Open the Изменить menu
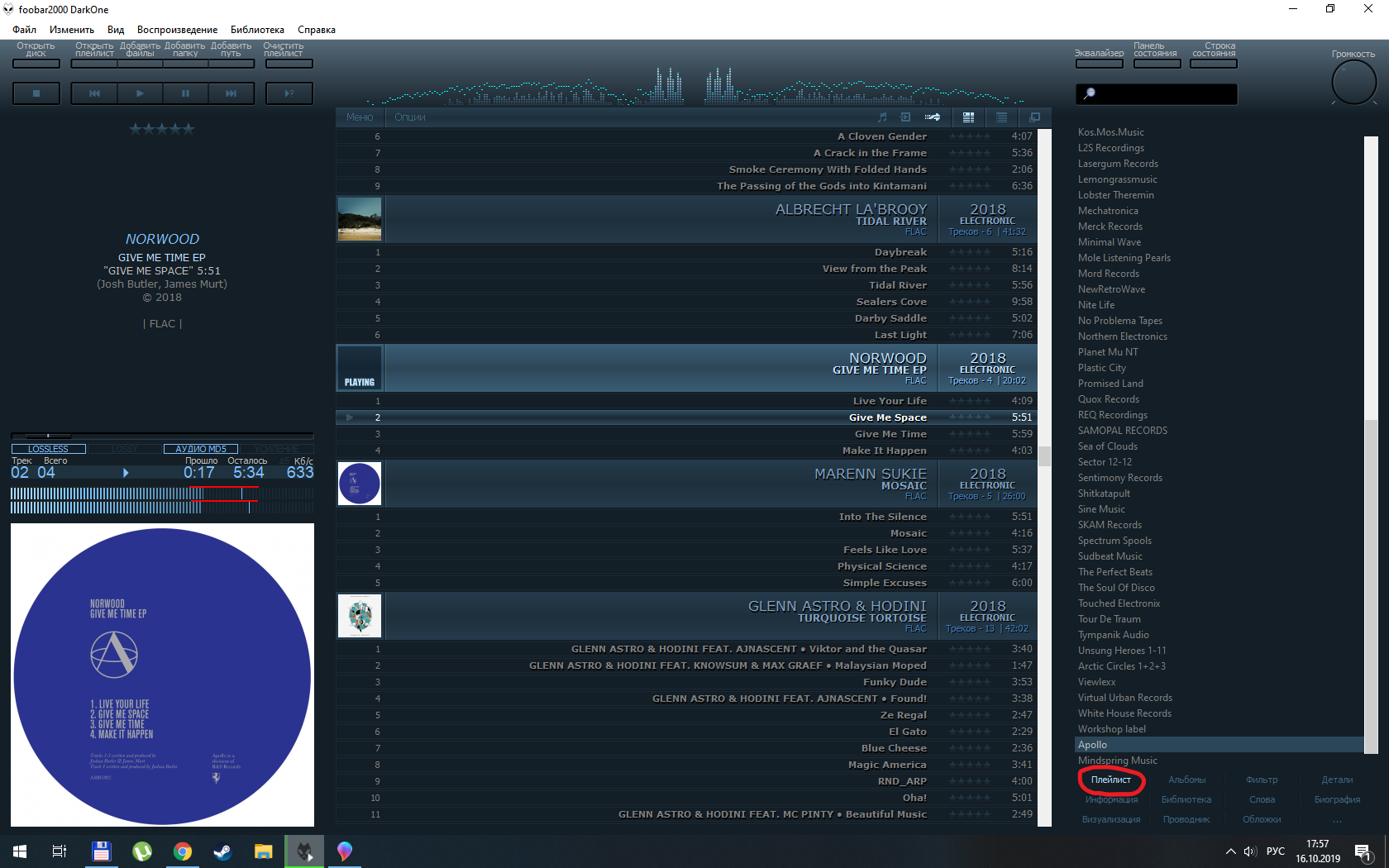 point(72,30)
